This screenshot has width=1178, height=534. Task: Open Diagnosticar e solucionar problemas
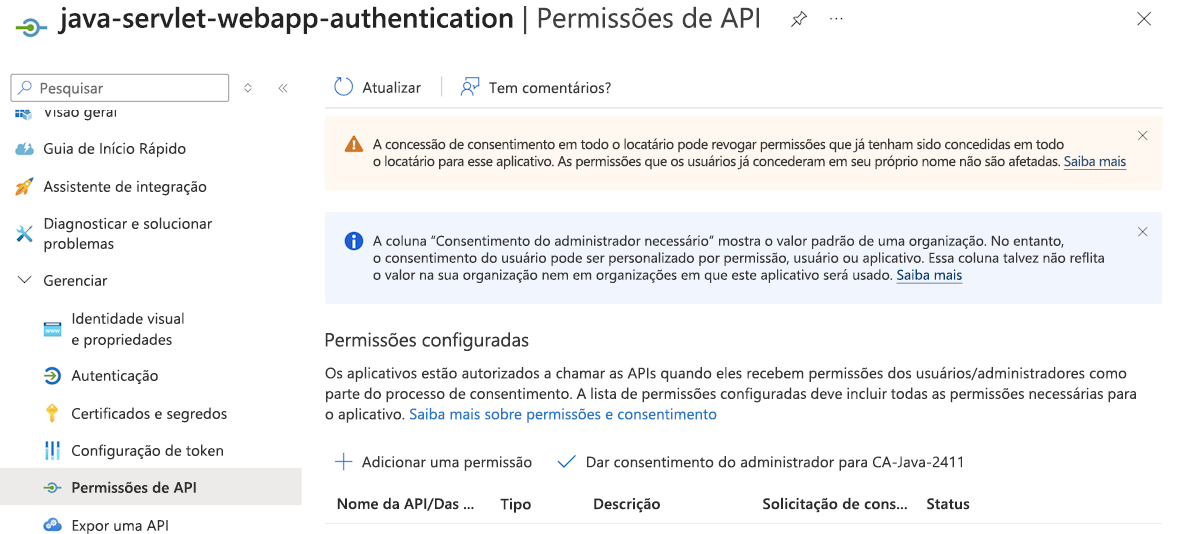[x=128, y=234]
